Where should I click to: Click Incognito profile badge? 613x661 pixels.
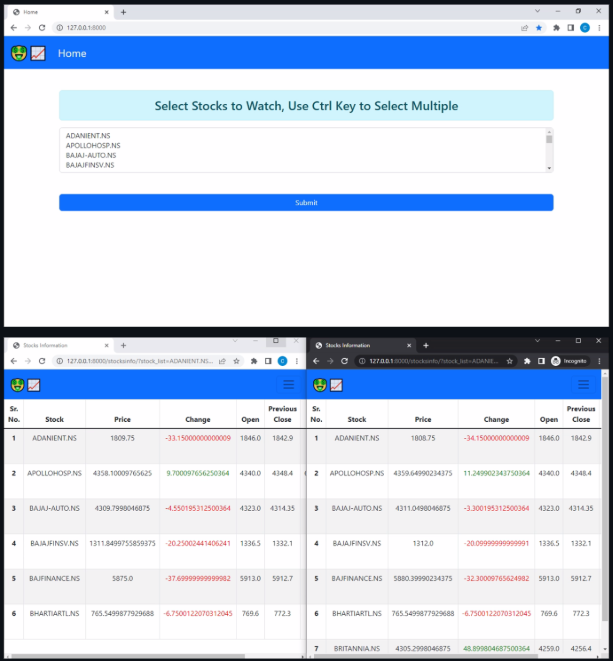[x=569, y=361]
